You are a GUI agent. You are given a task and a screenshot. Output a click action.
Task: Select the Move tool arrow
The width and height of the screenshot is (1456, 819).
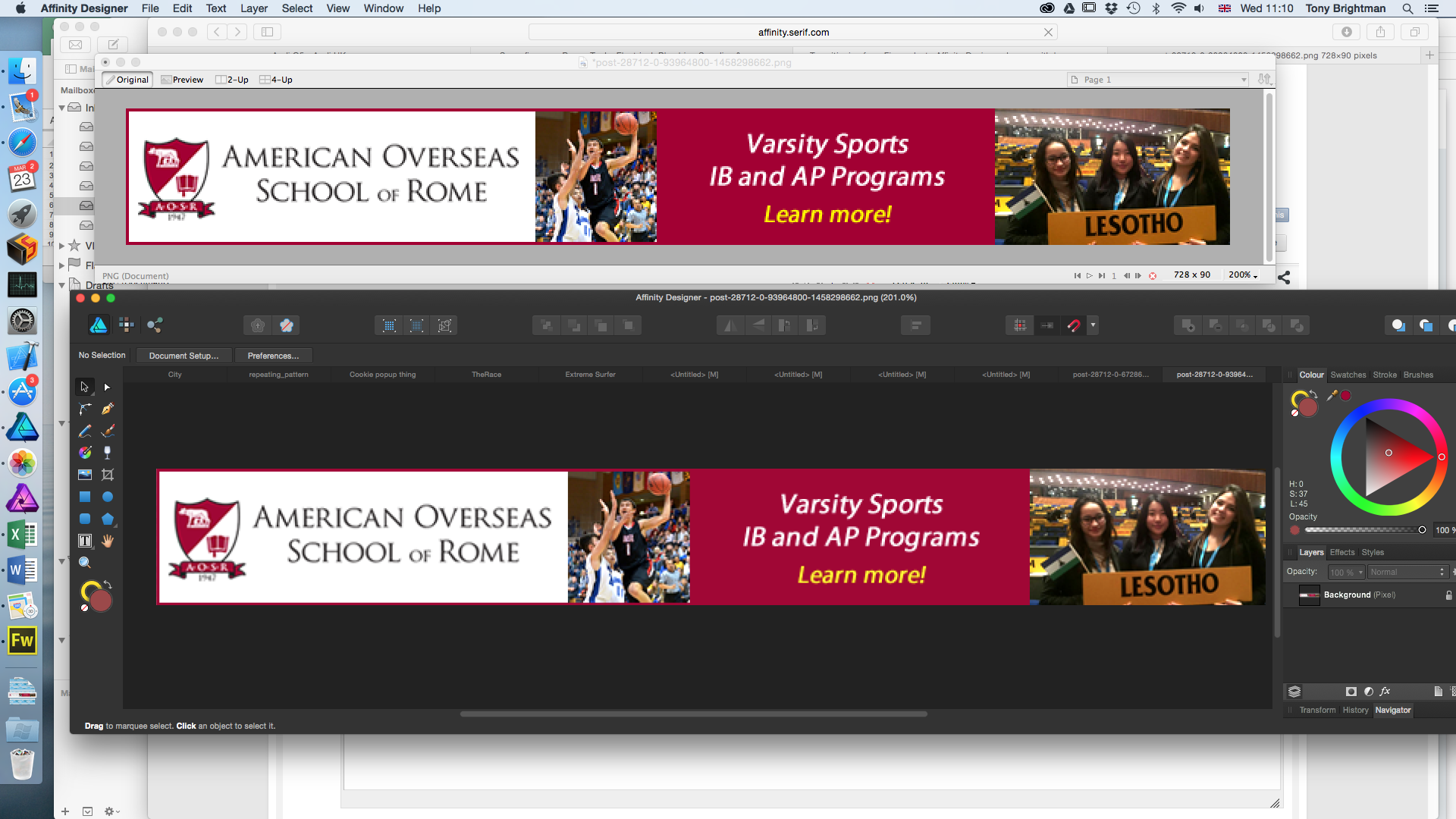click(85, 387)
